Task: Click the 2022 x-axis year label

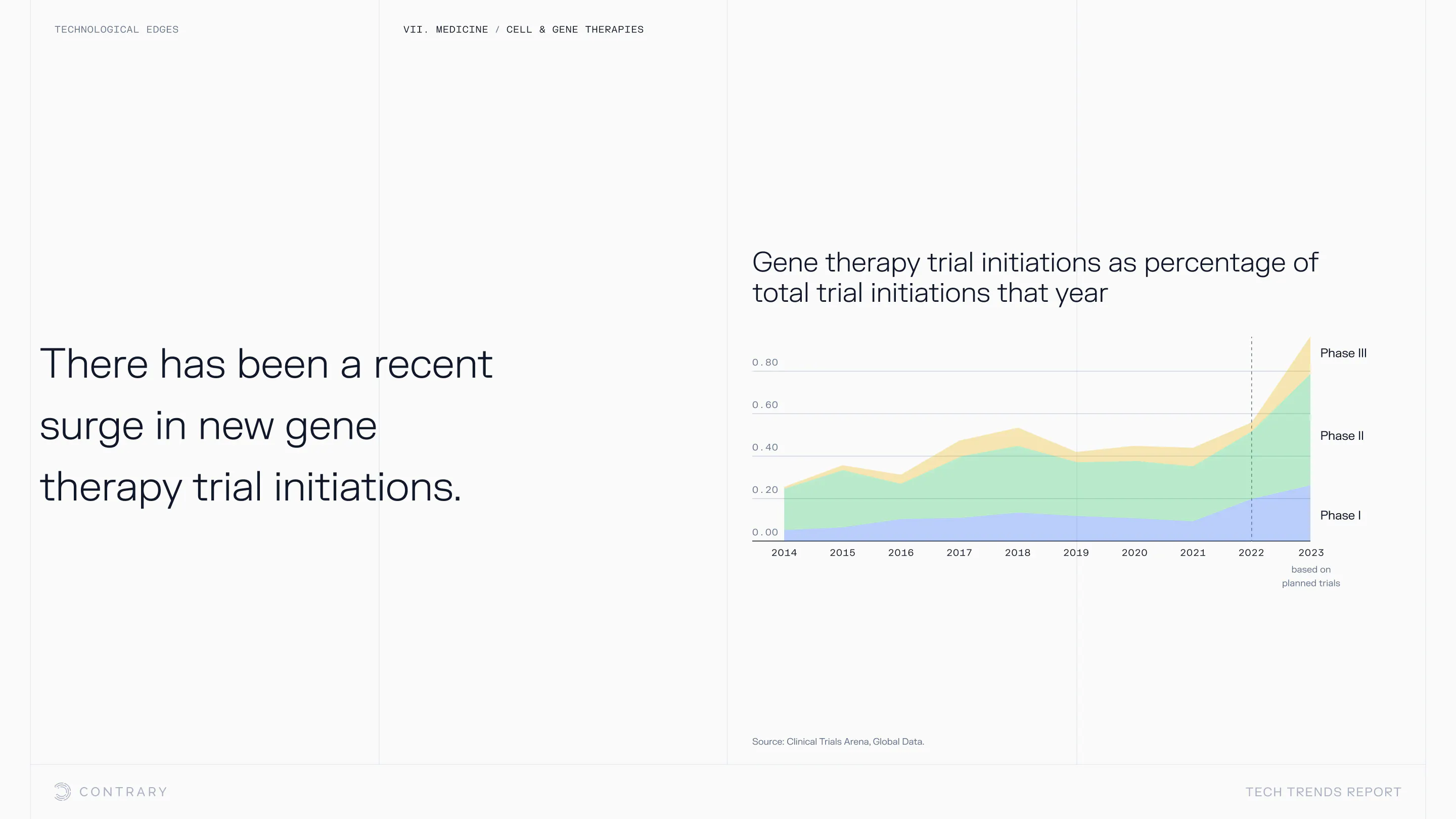Action: point(1251,553)
